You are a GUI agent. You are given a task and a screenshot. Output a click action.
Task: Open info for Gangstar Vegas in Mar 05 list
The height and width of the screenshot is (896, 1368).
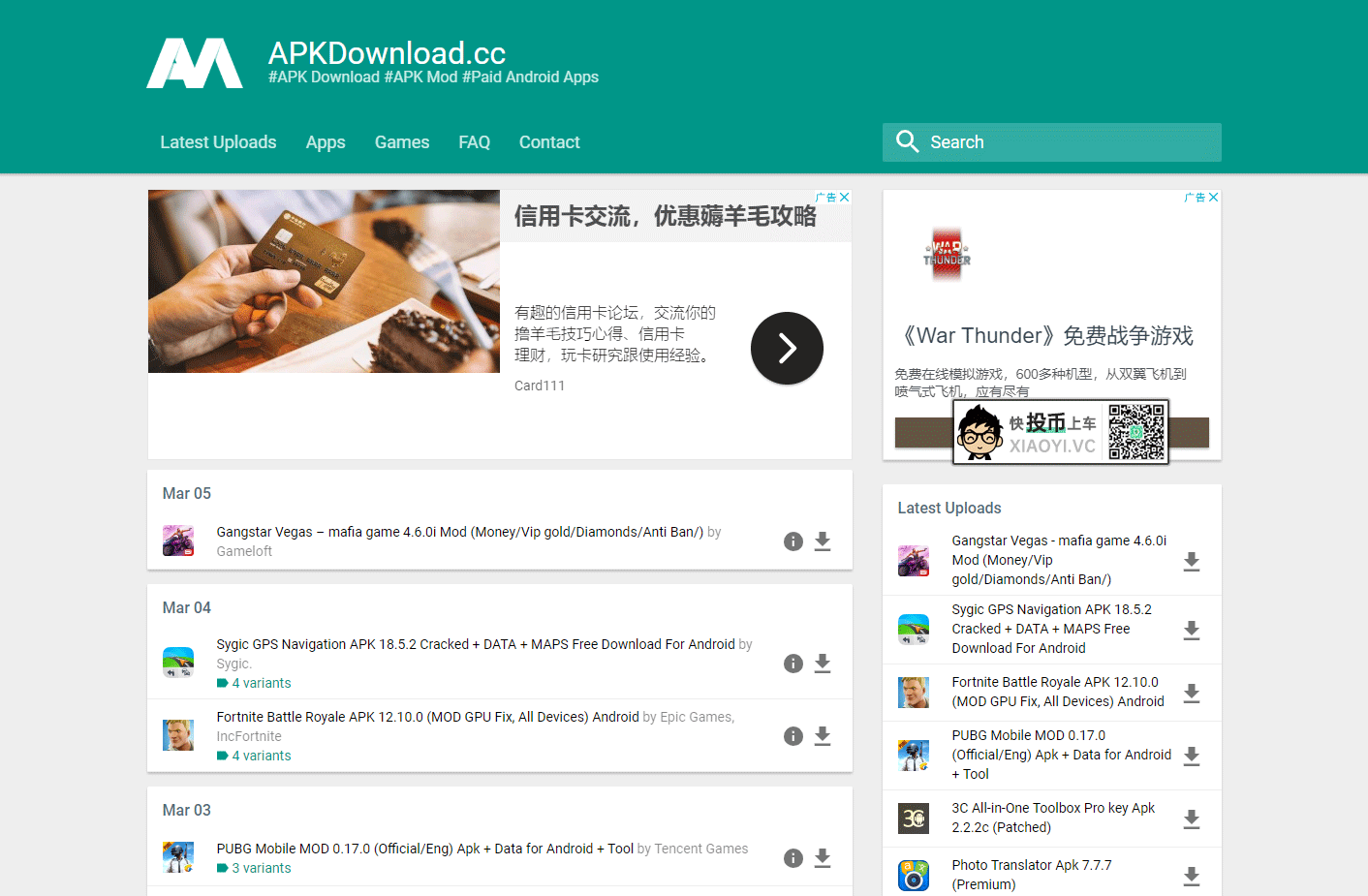tap(793, 541)
